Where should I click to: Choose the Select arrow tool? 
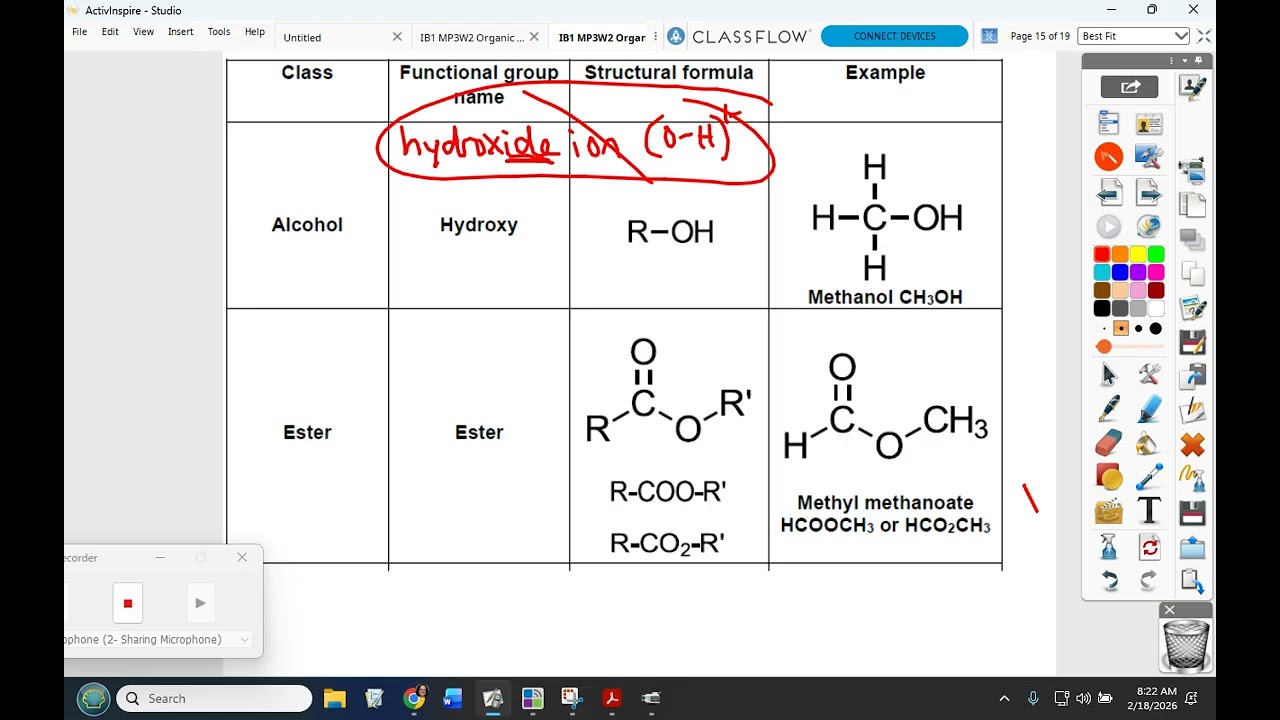(x=1109, y=375)
